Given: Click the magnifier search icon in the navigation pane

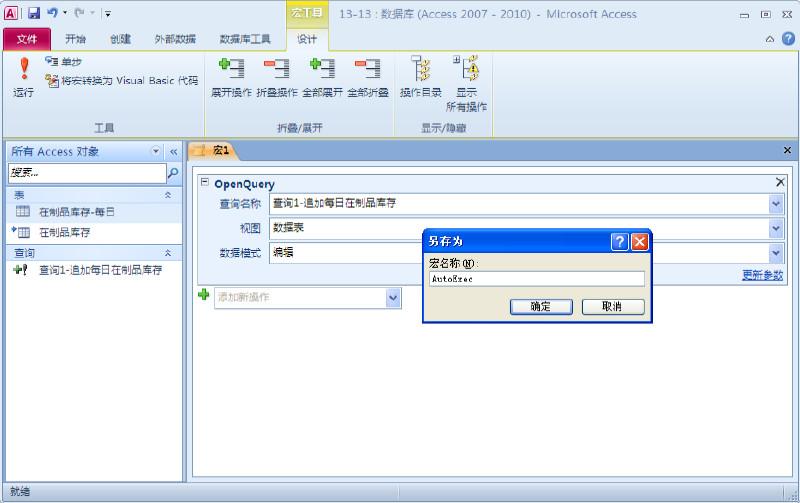Looking at the screenshot, I should tap(173, 173).
